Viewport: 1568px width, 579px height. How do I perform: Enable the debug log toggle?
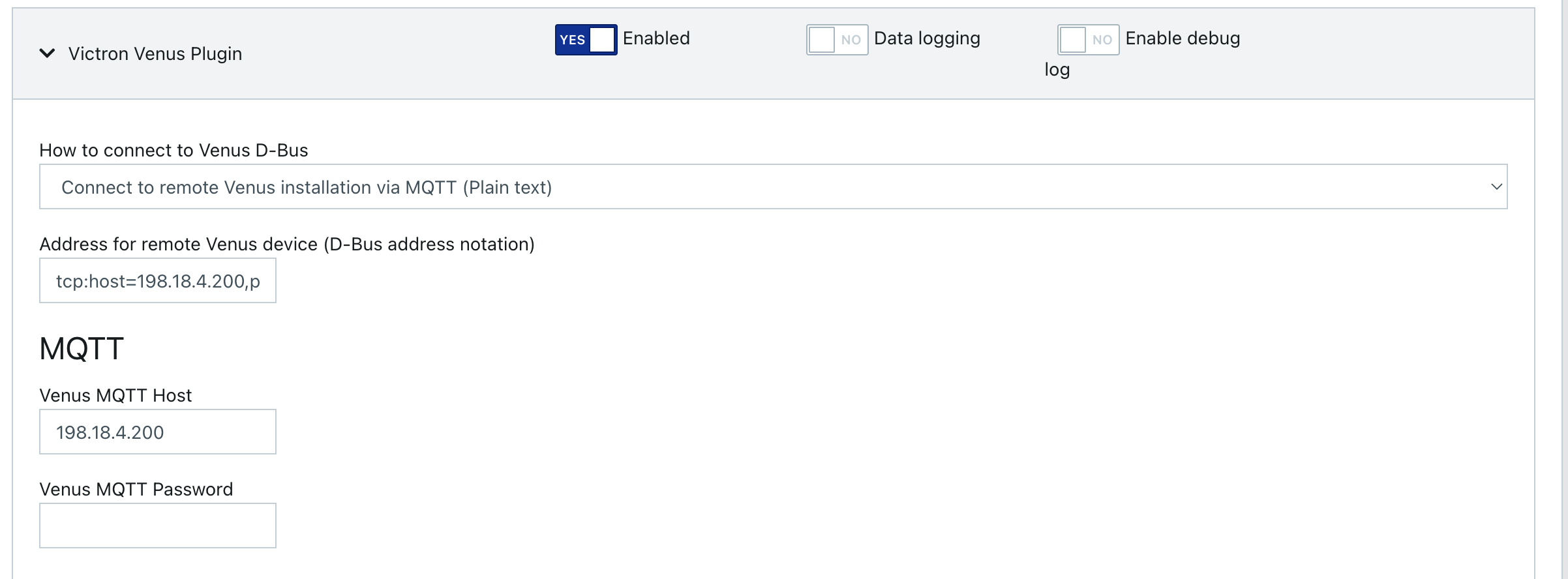tap(1088, 40)
